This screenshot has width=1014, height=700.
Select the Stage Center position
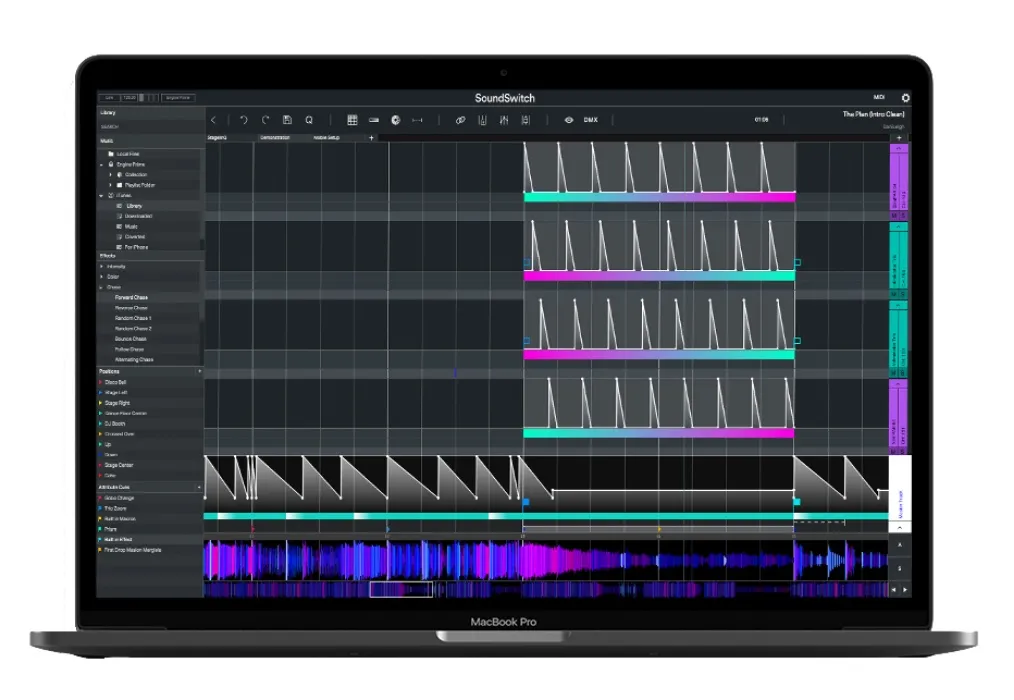[119, 465]
